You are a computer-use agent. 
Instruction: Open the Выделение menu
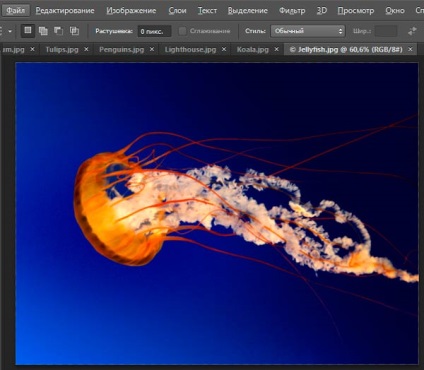(x=248, y=11)
